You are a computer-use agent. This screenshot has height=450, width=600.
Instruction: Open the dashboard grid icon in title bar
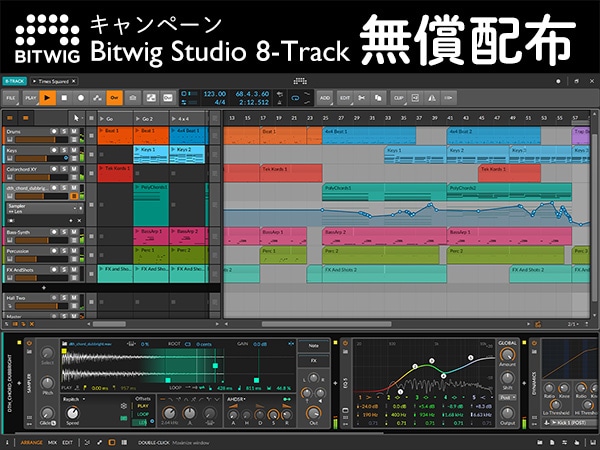[x=300, y=81]
